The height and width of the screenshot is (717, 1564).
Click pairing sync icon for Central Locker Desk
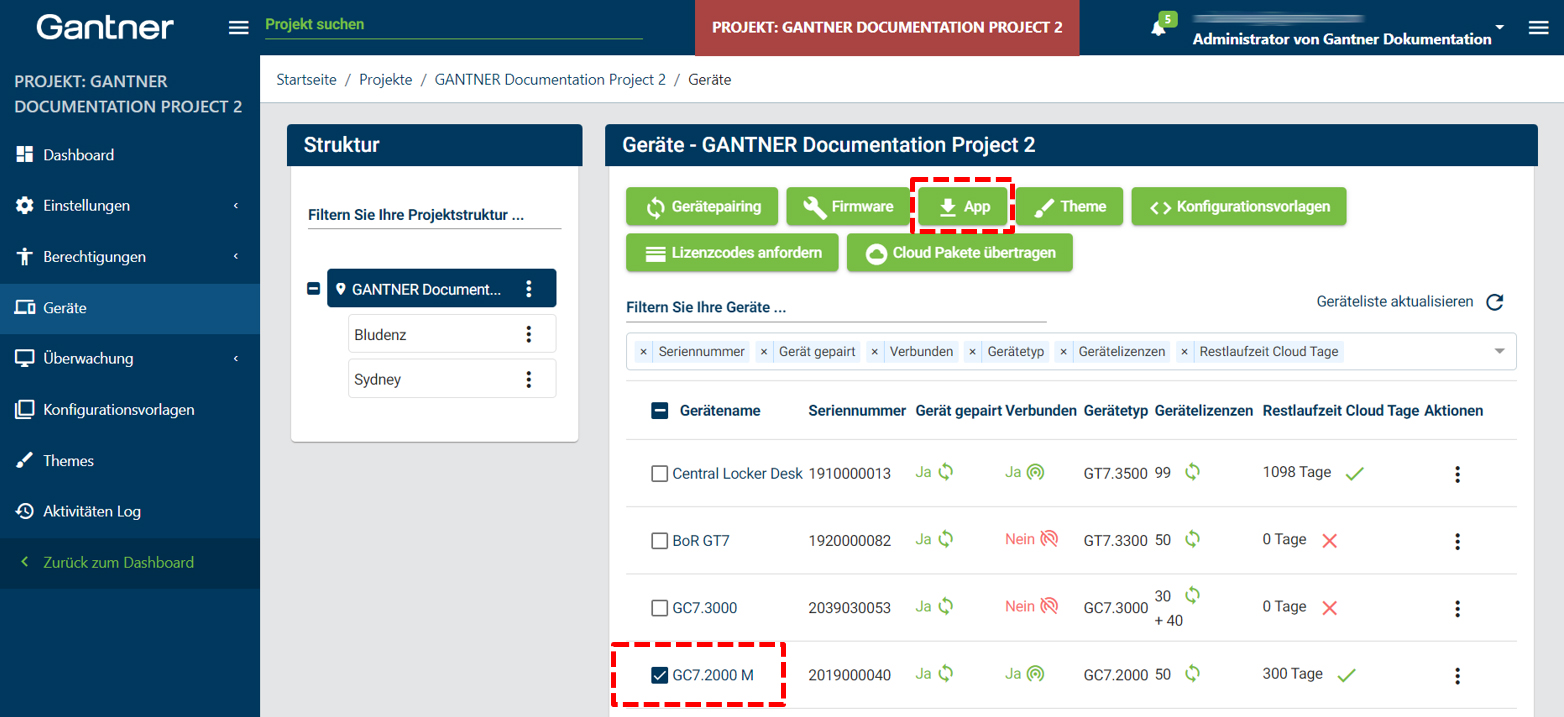pos(945,472)
